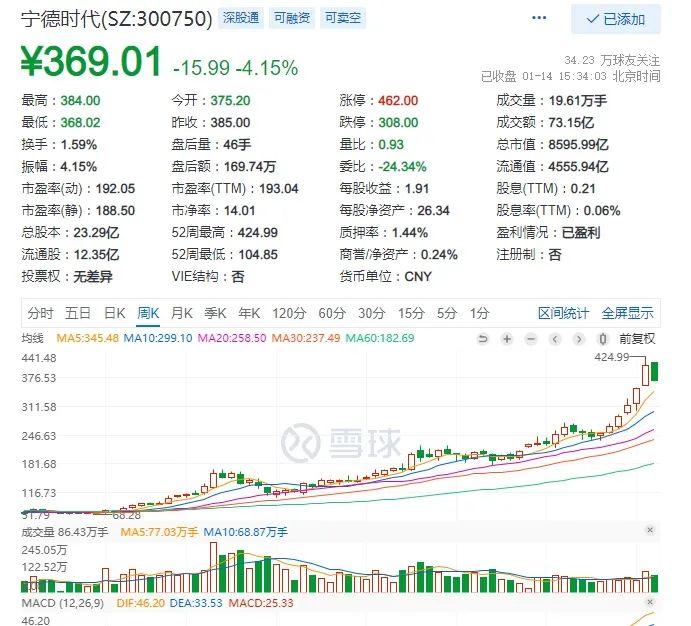Viewport: 691px width, 626px height.
Task: Click the latest green weekly candlestick
Action: coord(654,371)
